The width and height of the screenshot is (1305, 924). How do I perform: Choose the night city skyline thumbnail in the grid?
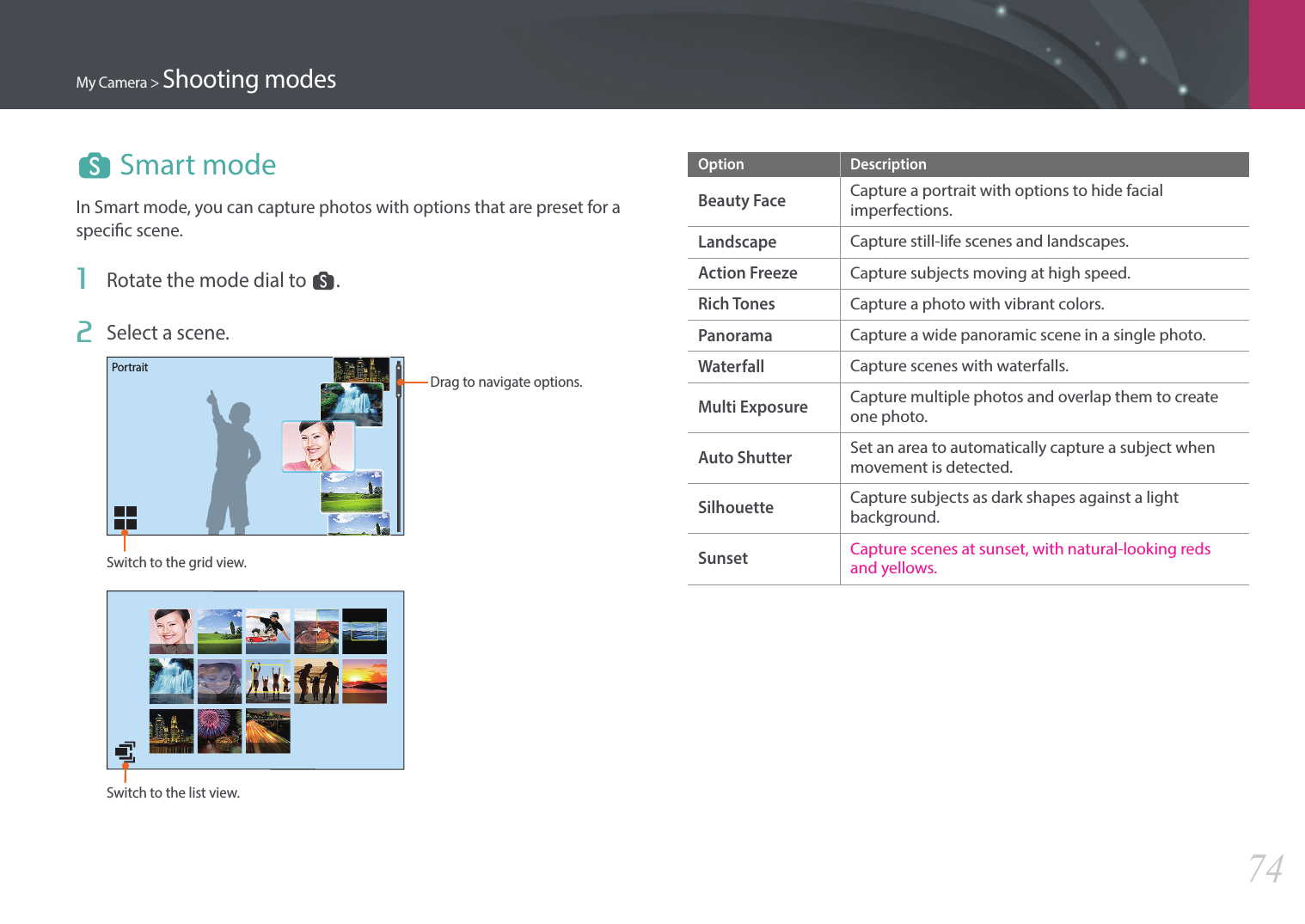click(x=171, y=731)
